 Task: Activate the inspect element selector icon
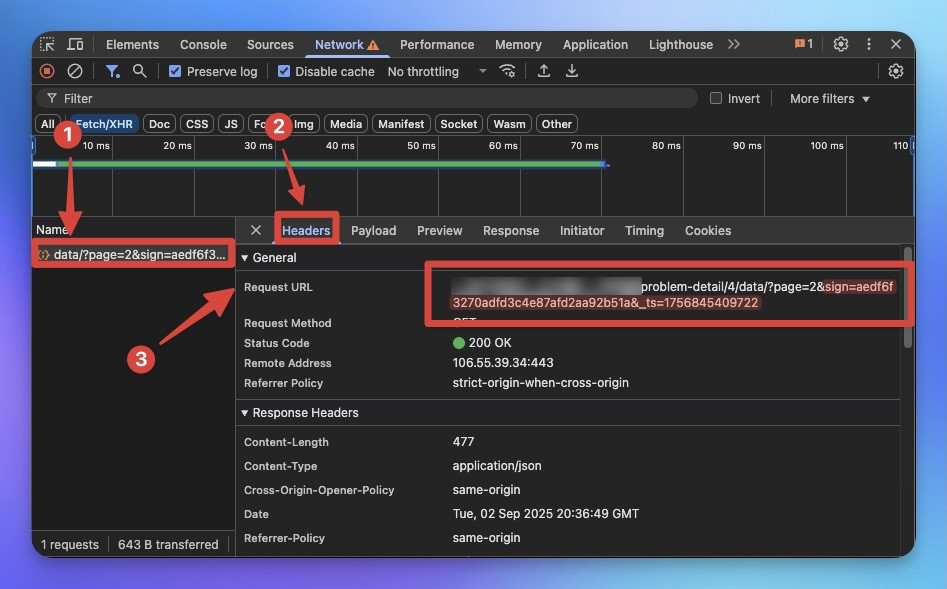(x=47, y=44)
